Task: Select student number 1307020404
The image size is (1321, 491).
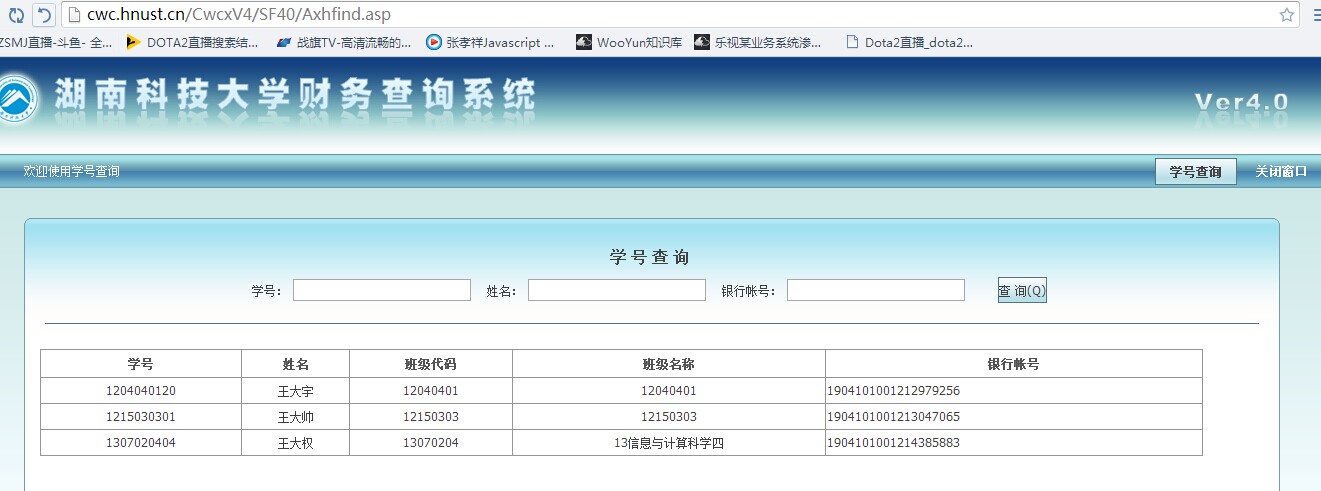Action: click(x=141, y=443)
